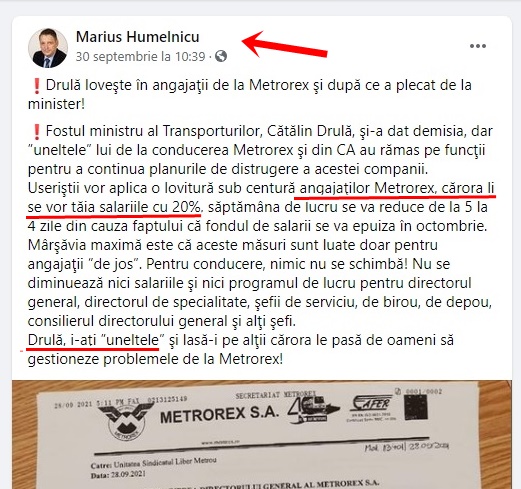
Task: Click the red arrow annotation beside the name
Action: [x=284, y=45]
